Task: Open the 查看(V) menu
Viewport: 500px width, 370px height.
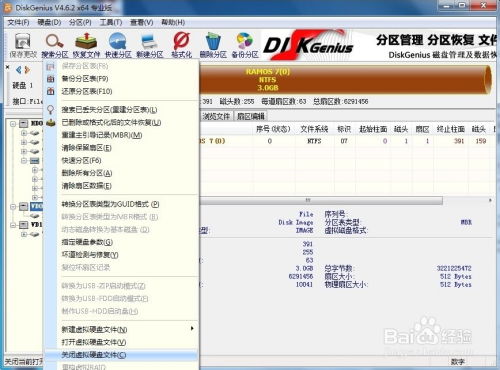Action: (x=142, y=22)
